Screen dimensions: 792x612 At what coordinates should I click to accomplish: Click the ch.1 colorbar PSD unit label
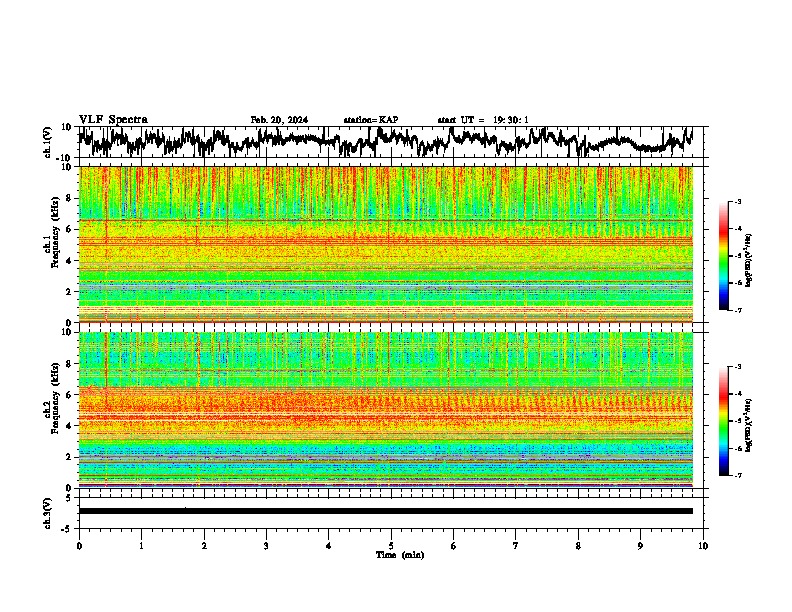(x=749, y=261)
